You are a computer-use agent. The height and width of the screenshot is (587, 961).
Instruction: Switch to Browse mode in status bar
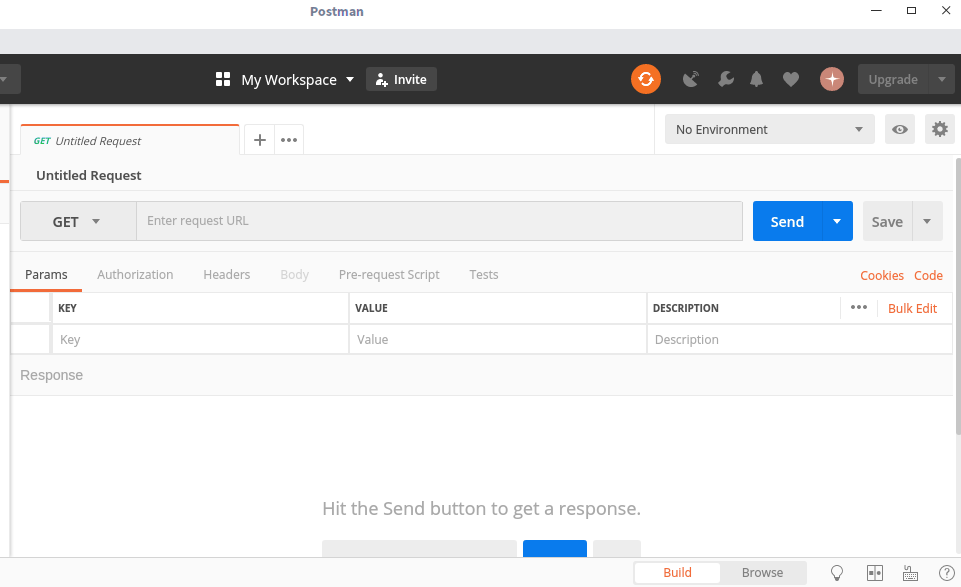762,573
